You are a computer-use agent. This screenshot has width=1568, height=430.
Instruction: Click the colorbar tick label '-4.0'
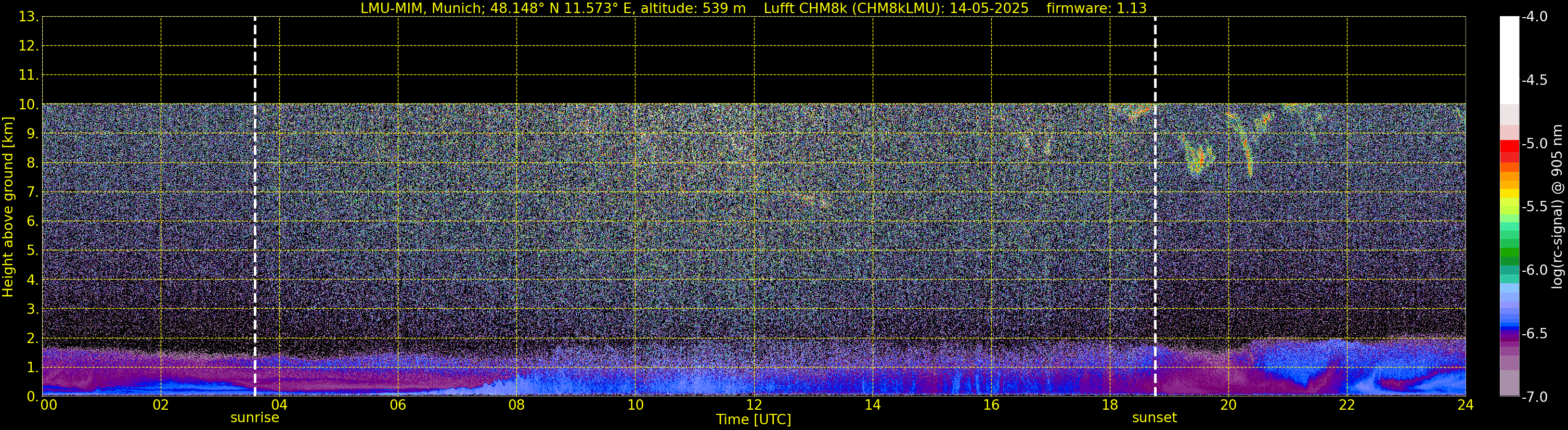tap(1534, 17)
